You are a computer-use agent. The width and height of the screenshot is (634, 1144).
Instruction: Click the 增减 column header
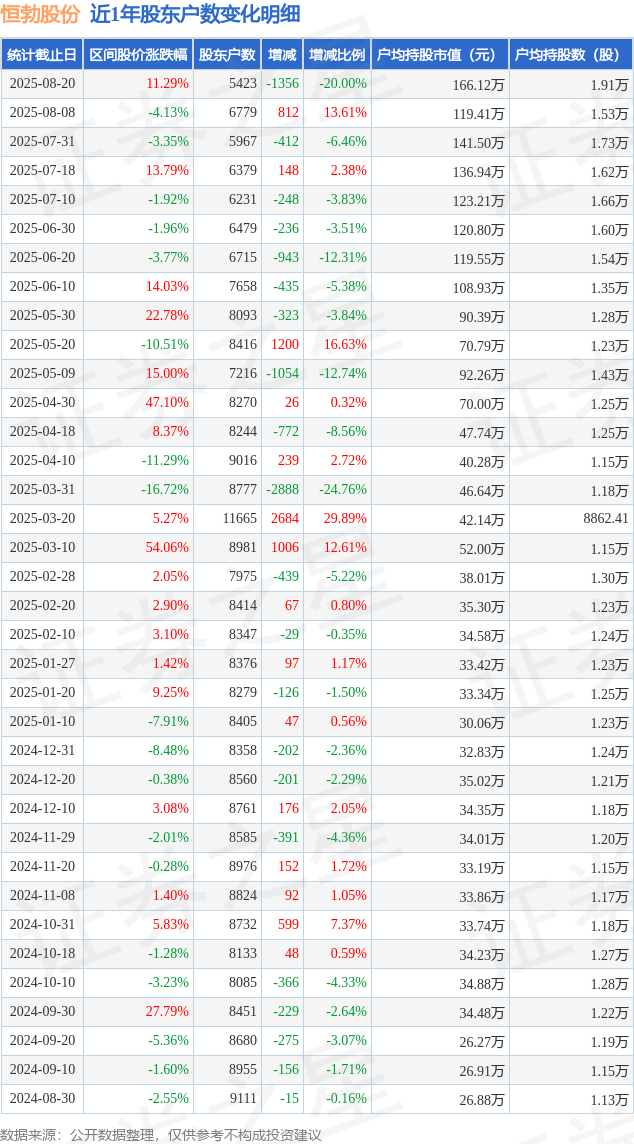pyautogui.click(x=282, y=55)
